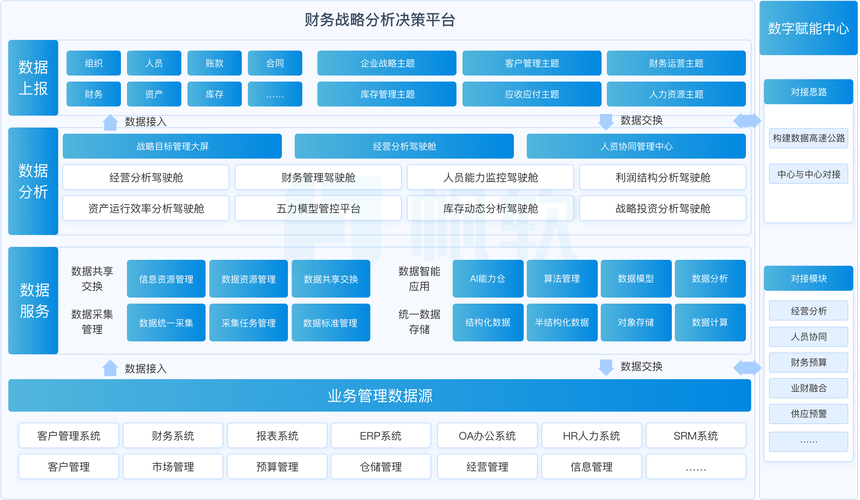Click the 财务战略分析决策平台 title

pyautogui.click(x=380, y=20)
